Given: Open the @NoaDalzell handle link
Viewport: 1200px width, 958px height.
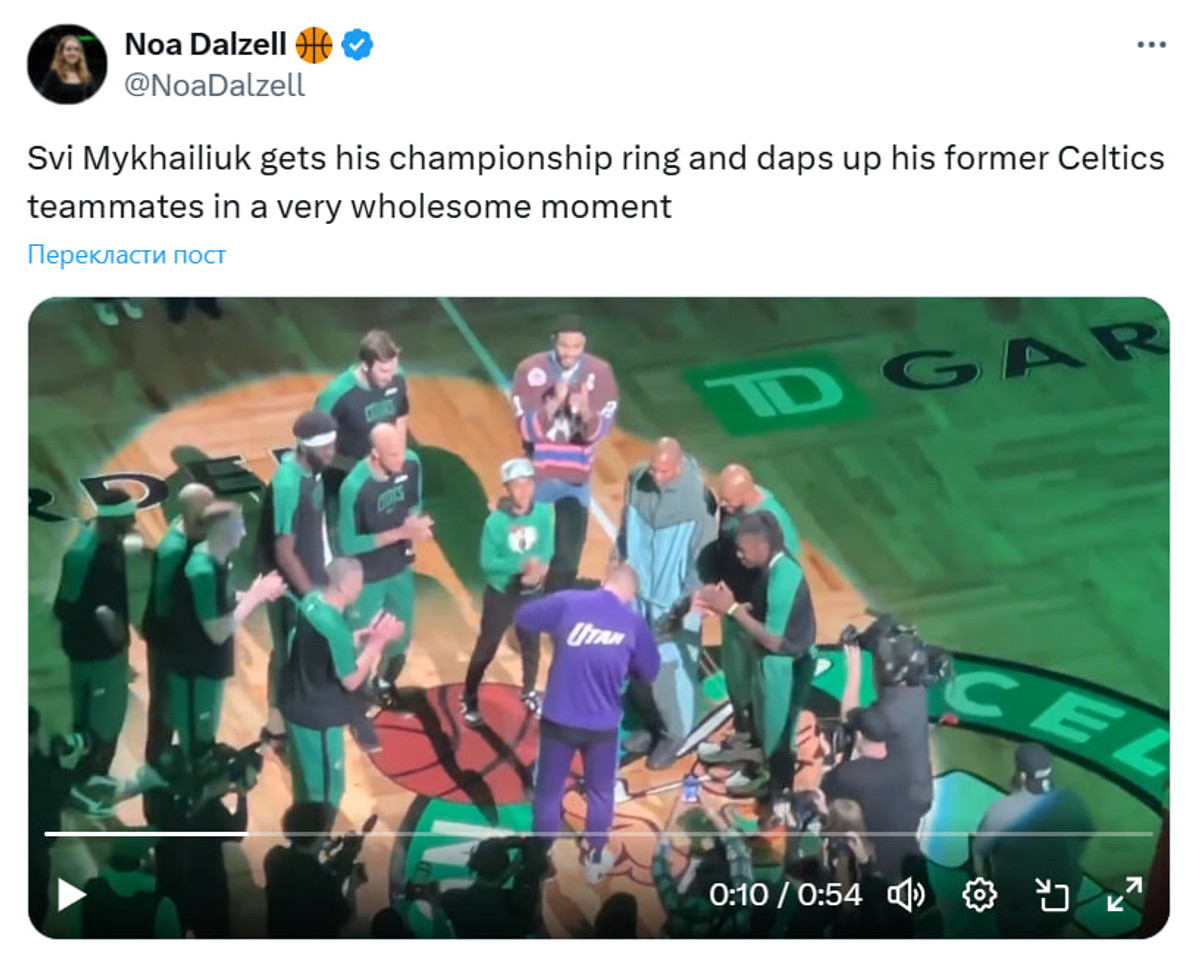Looking at the screenshot, I should coord(214,86).
